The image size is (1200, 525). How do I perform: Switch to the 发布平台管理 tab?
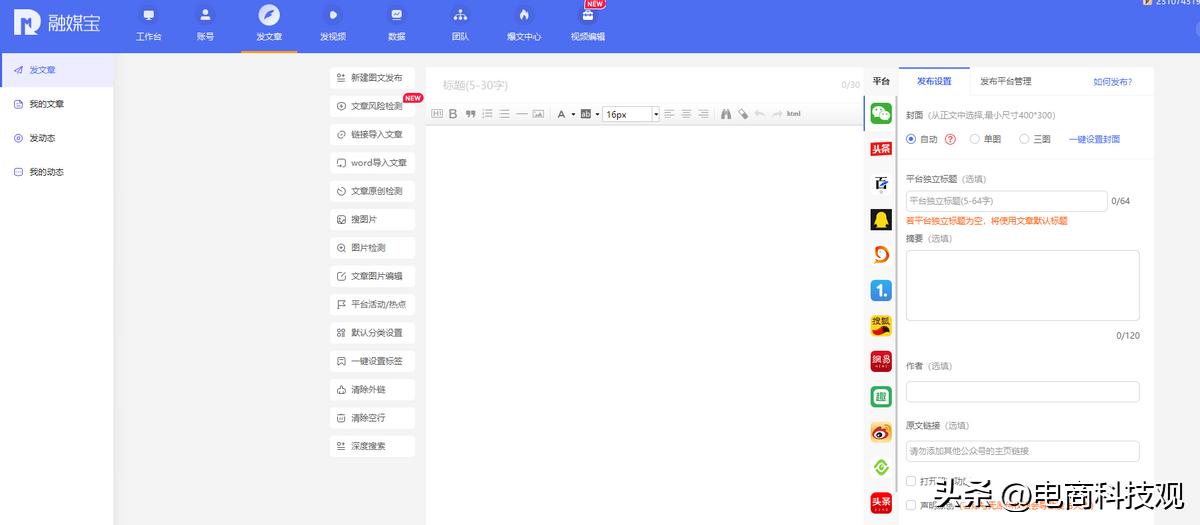(1005, 81)
